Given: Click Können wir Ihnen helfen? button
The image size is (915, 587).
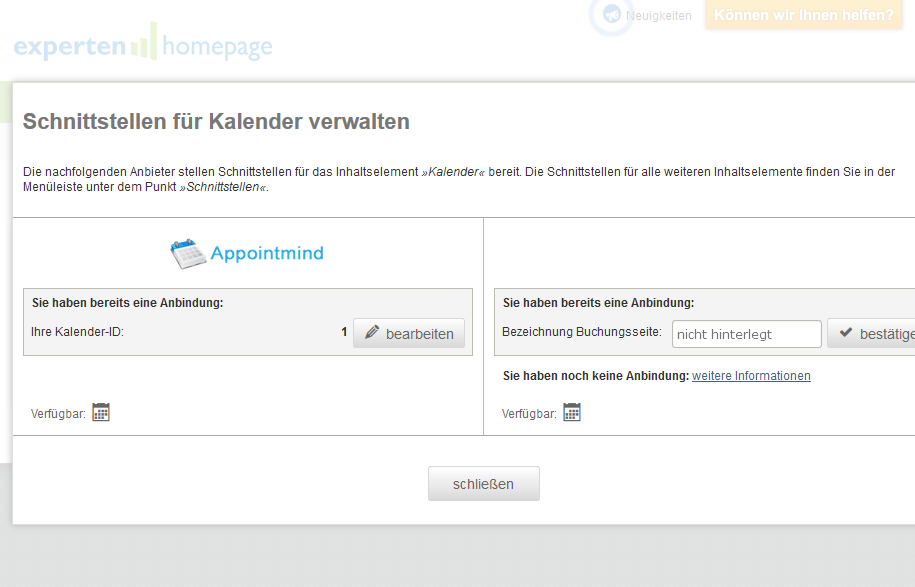Looking at the screenshot, I should 804,15.
